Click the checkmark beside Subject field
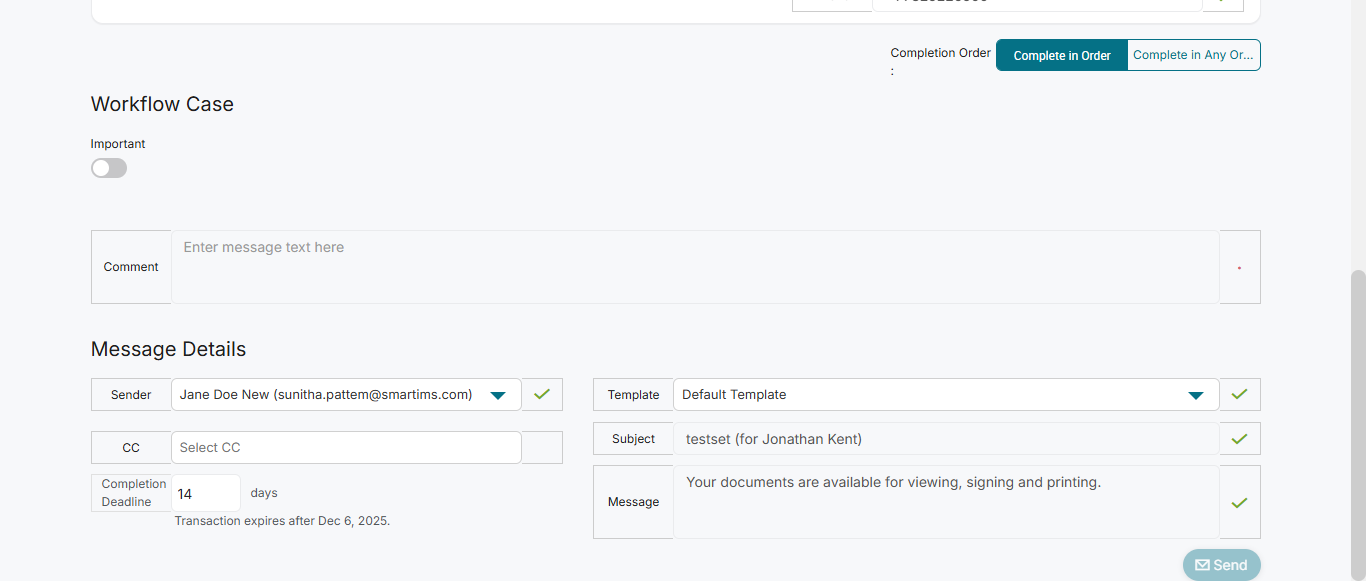Screen dimensions: 1366x581 tap(1239, 439)
